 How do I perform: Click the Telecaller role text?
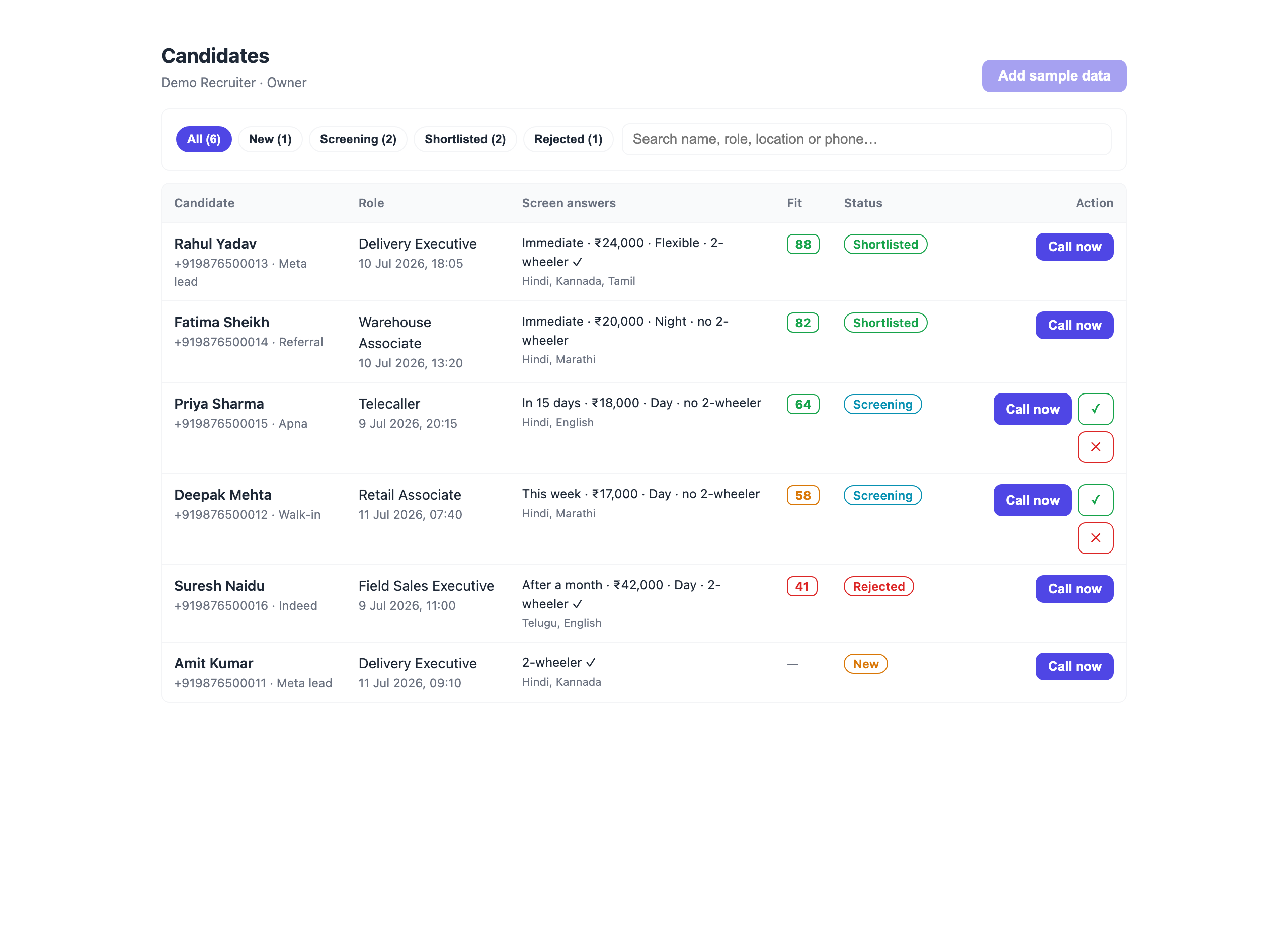click(x=389, y=403)
